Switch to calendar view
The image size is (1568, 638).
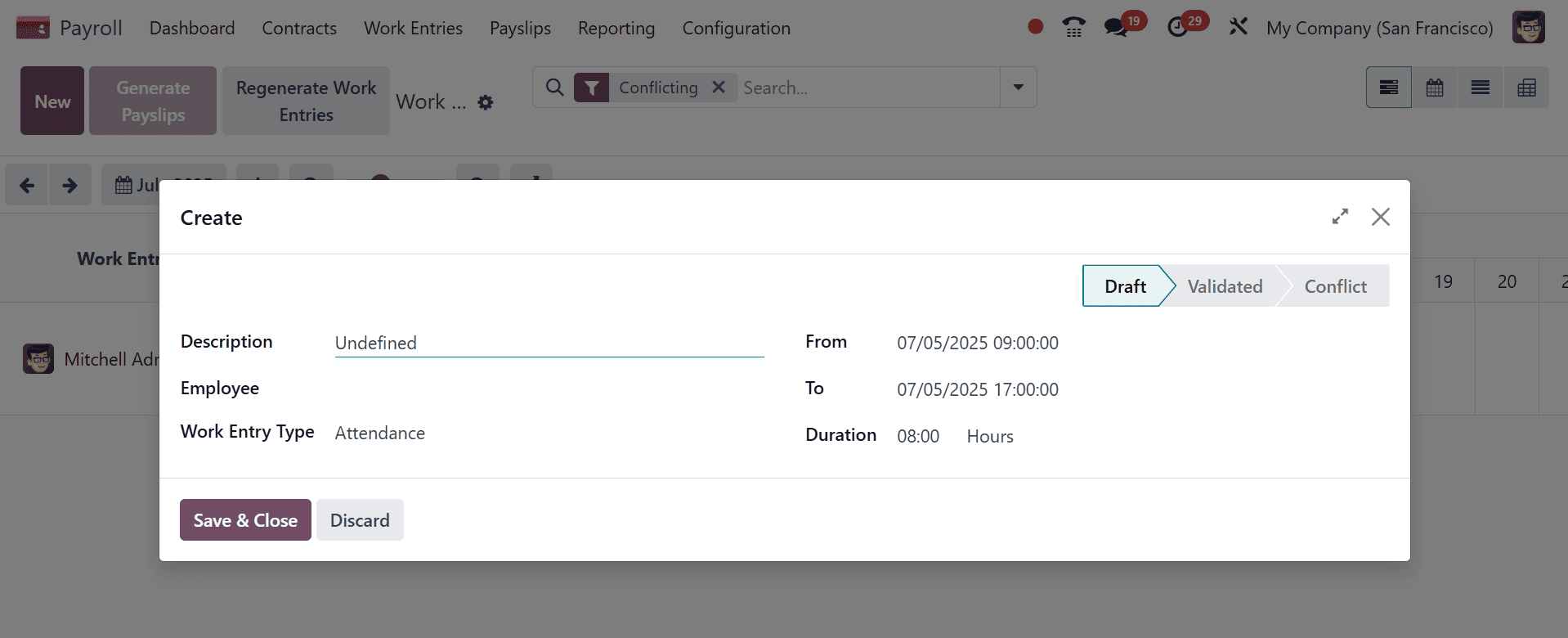[x=1435, y=88]
